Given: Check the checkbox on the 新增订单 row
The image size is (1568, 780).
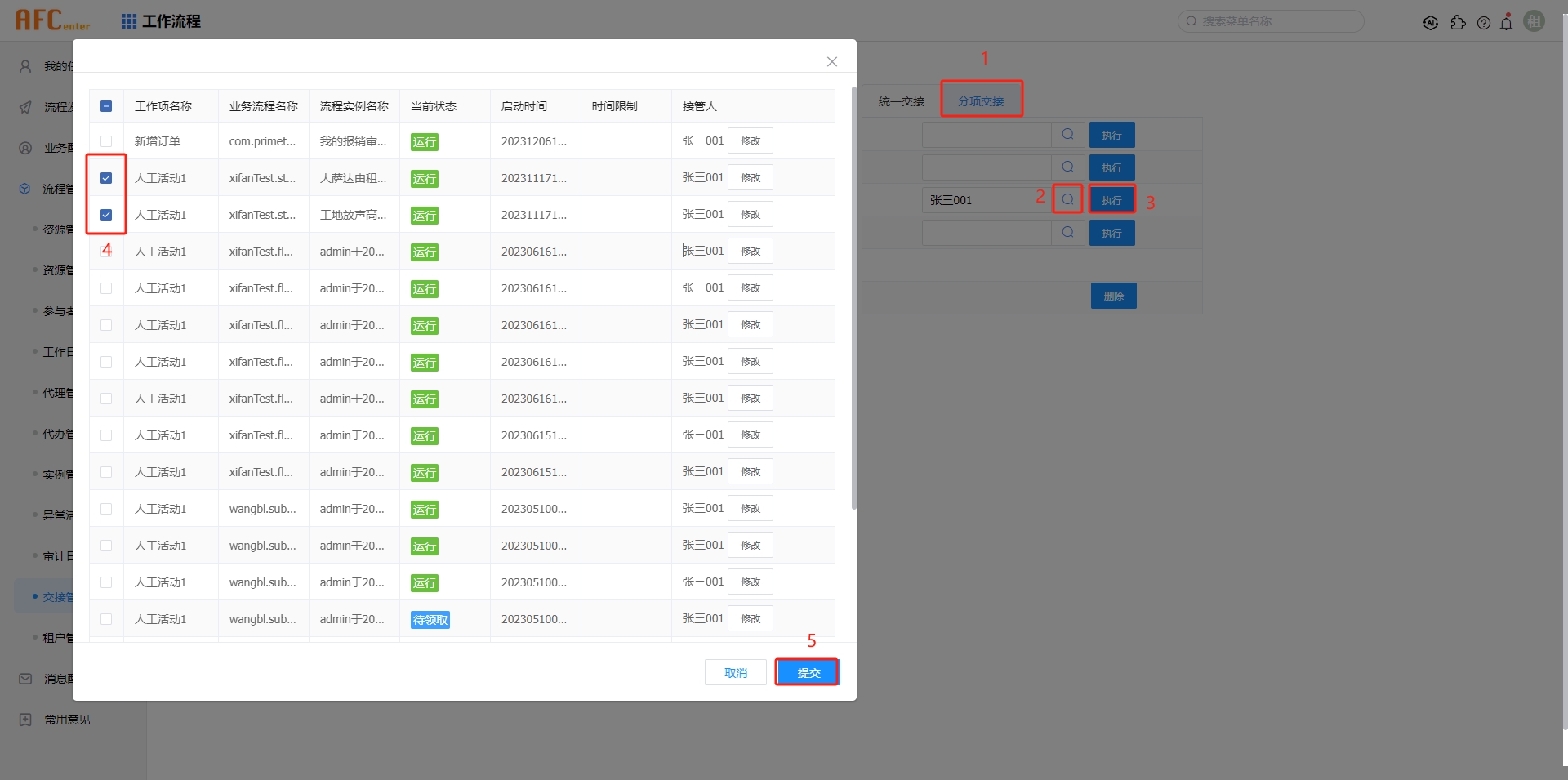Looking at the screenshot, I should click(105, 140).
